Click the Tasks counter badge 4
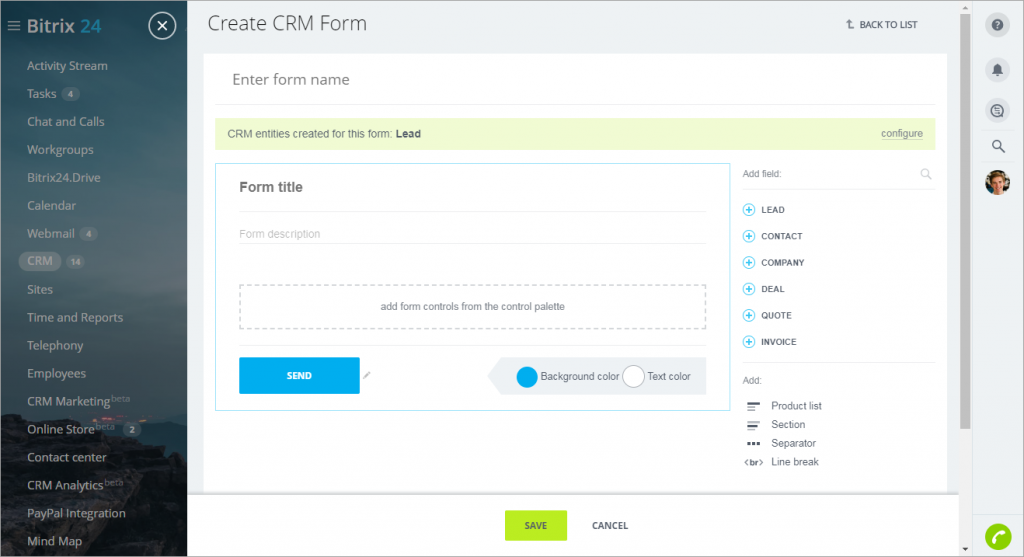This screenshot has width=1024, height=557. pos(71,94)
